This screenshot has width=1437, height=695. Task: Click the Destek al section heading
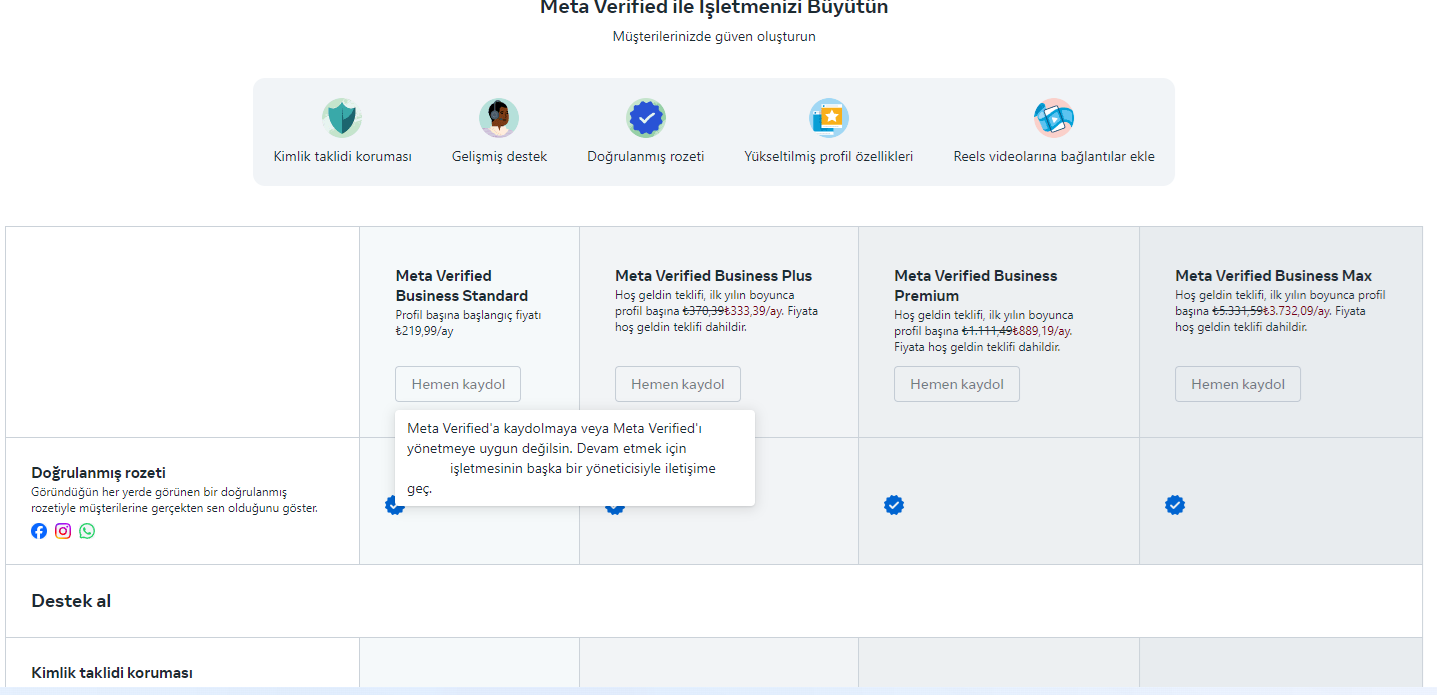(x=72, y=601)
